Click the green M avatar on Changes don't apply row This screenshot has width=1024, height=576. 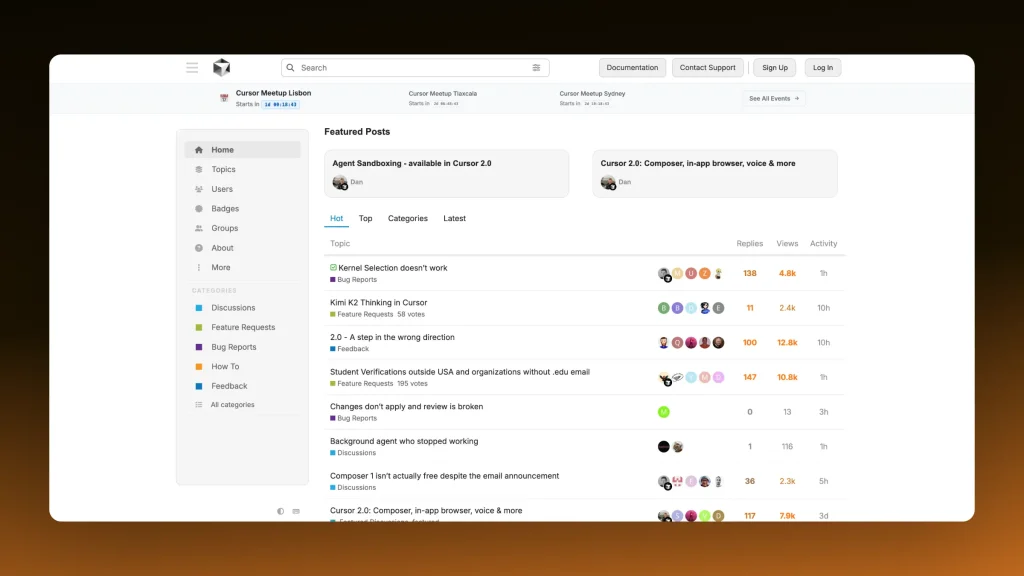tap(664, 411)
